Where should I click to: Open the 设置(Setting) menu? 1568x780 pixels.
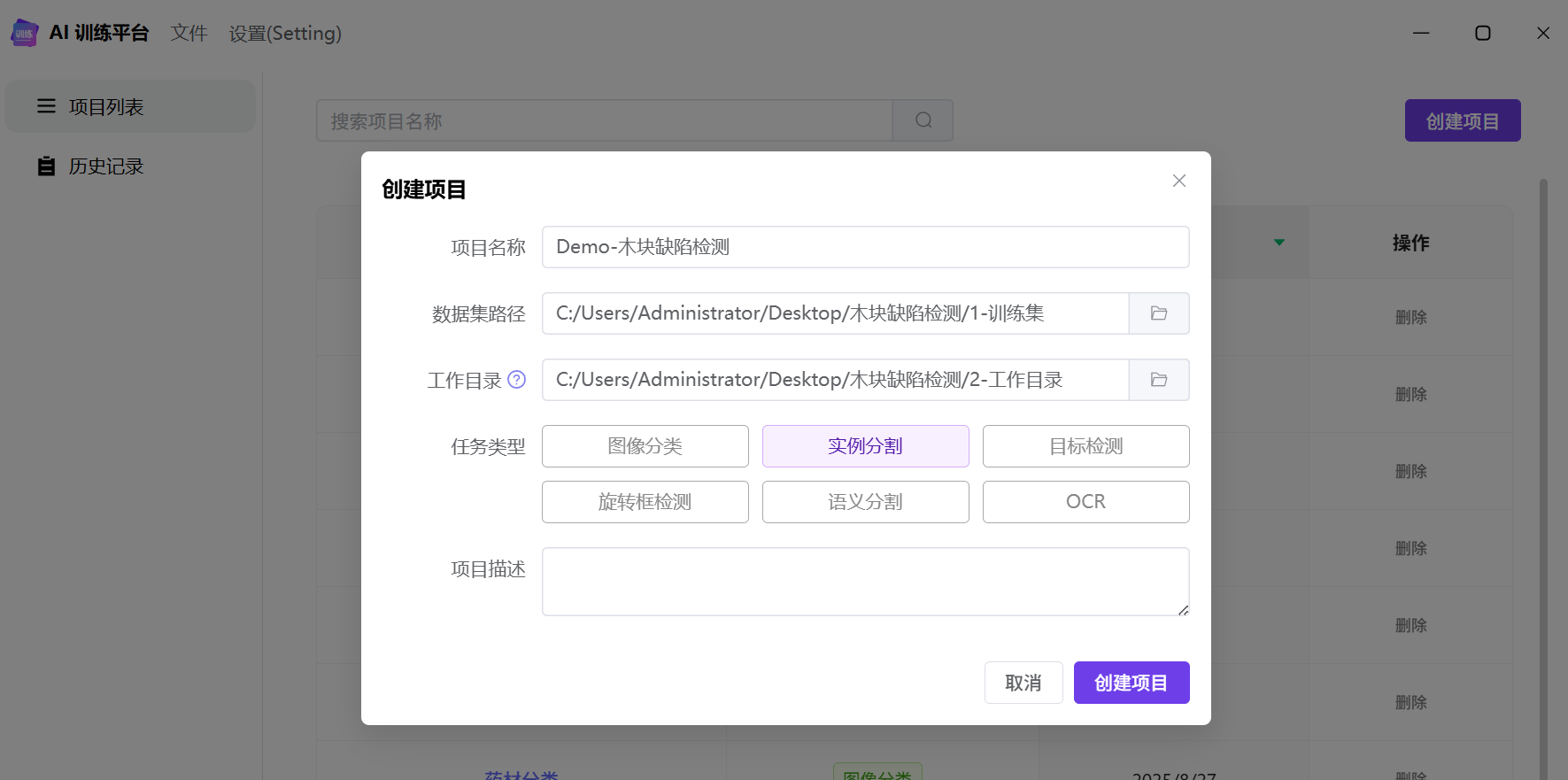(x=285, y=34)
